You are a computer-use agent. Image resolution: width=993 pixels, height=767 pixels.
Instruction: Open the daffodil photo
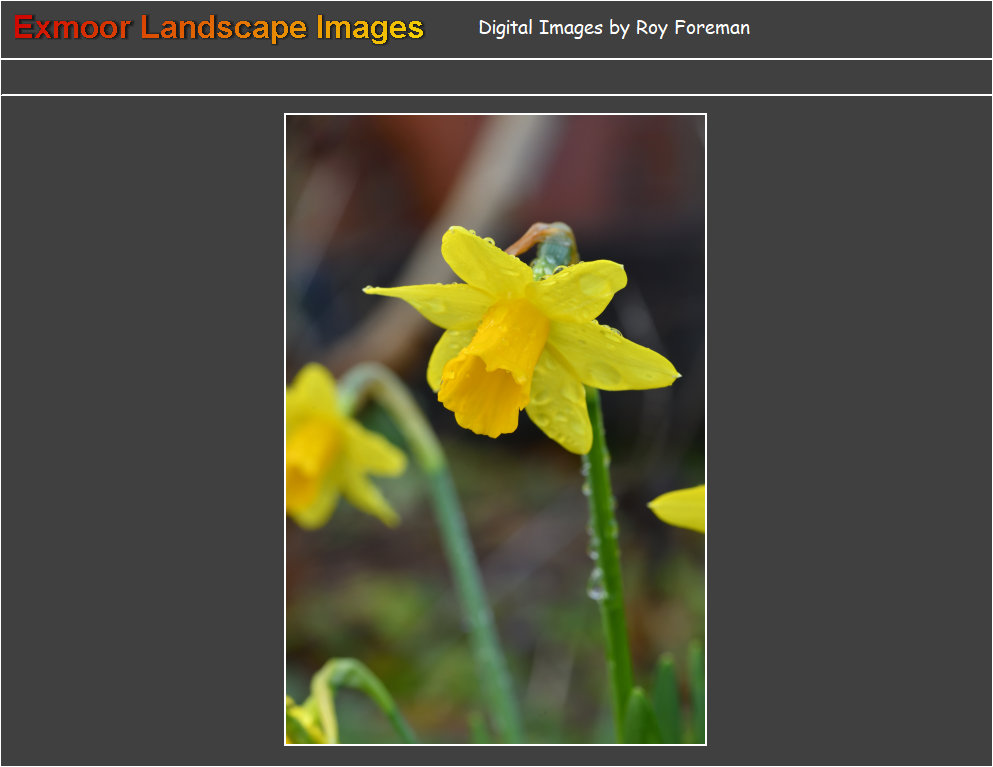tap(495, 429)
